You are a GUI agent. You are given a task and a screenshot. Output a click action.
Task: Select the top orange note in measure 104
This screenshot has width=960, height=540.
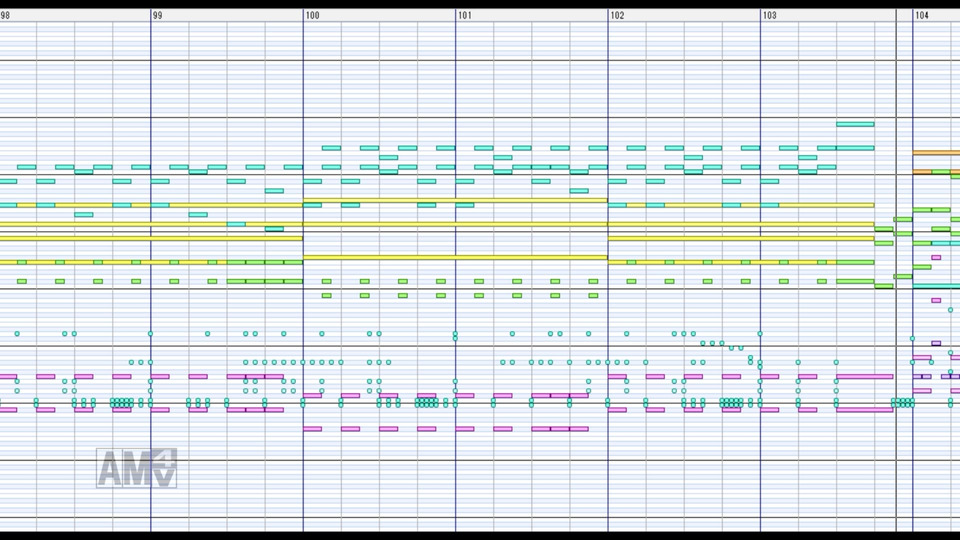[x=937, y=152]
